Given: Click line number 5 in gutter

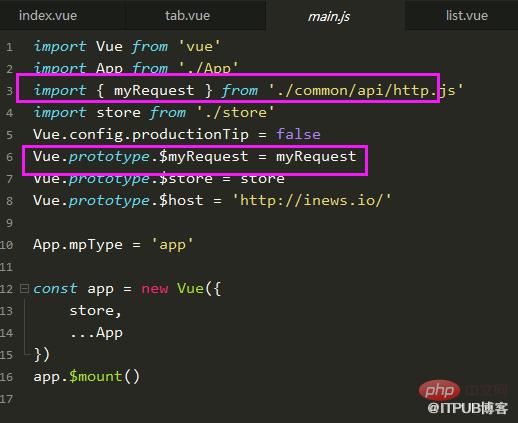Looking at the screenshot, I should click(x=9, y=135).
